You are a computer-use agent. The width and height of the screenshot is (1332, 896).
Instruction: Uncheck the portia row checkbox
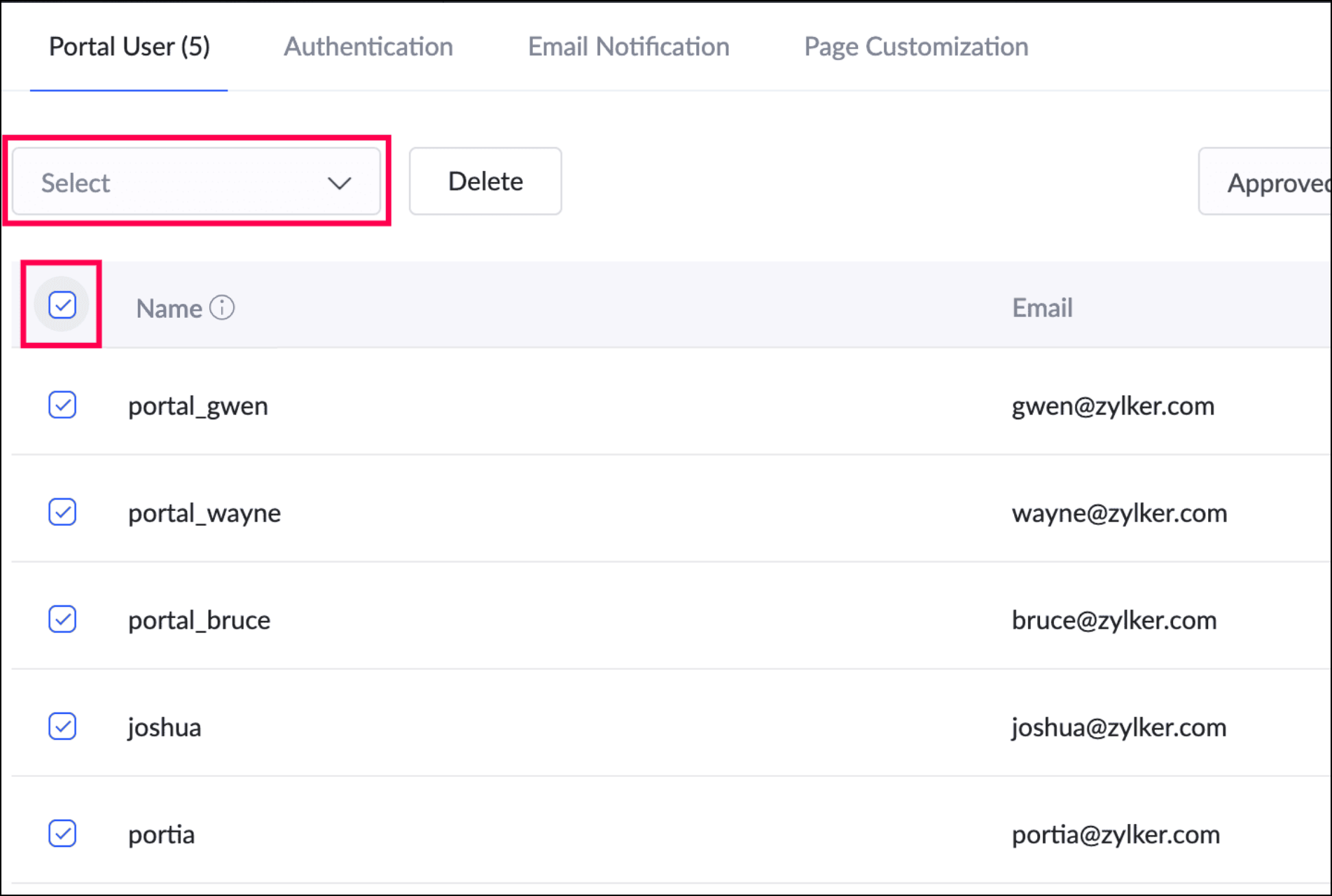coord(62,834)
